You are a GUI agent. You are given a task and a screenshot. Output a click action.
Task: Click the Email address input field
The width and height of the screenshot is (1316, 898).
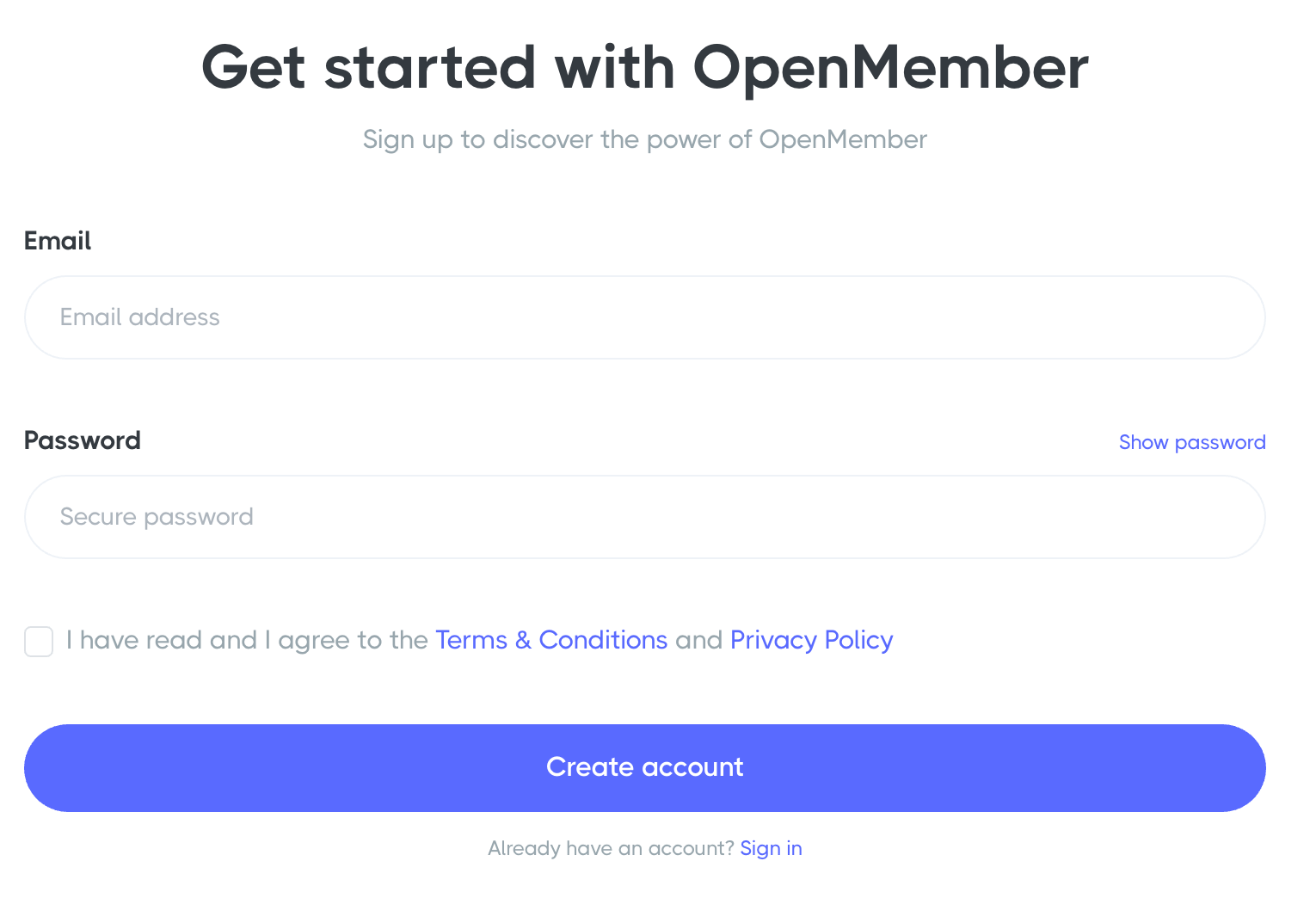644,317
